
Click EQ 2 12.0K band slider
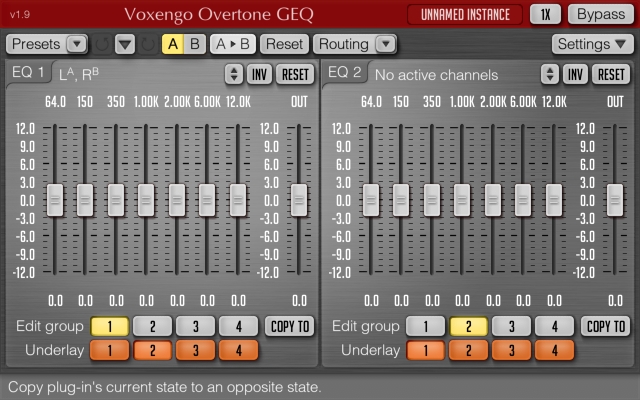pos(554,200)
